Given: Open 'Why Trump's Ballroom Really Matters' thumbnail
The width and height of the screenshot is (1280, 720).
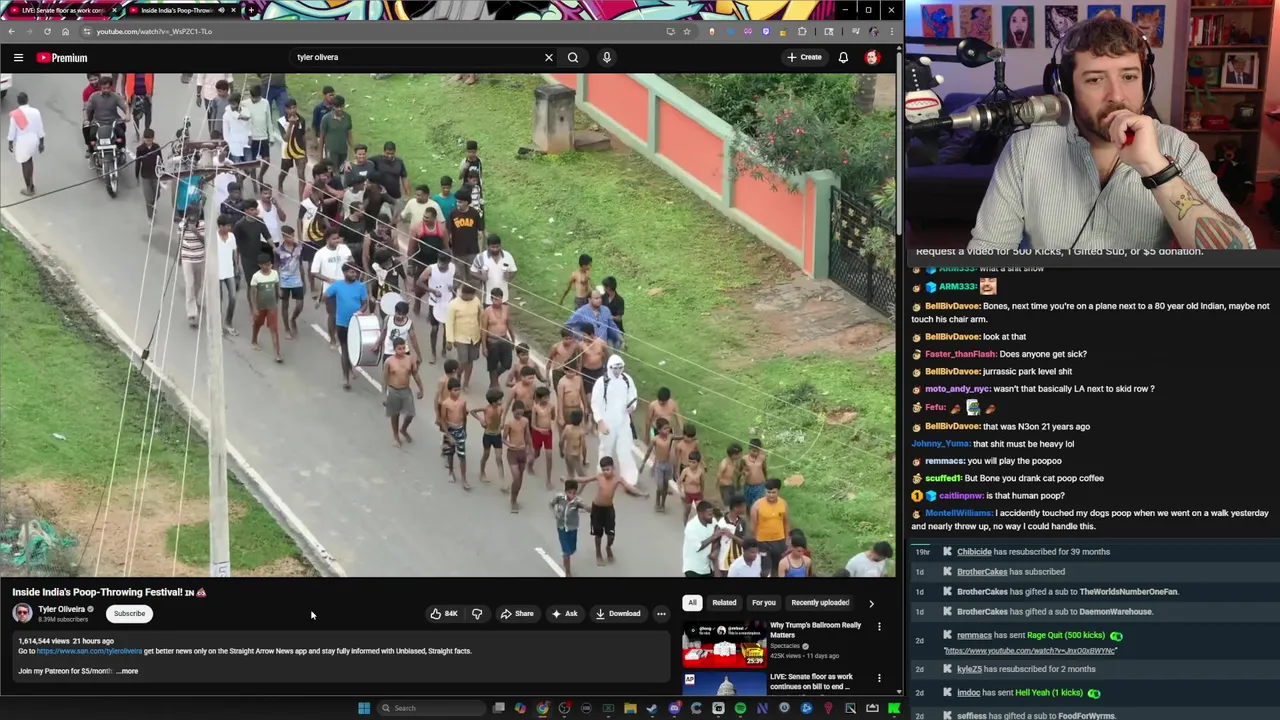Looking at the screenshot, I should click(724, 643).
